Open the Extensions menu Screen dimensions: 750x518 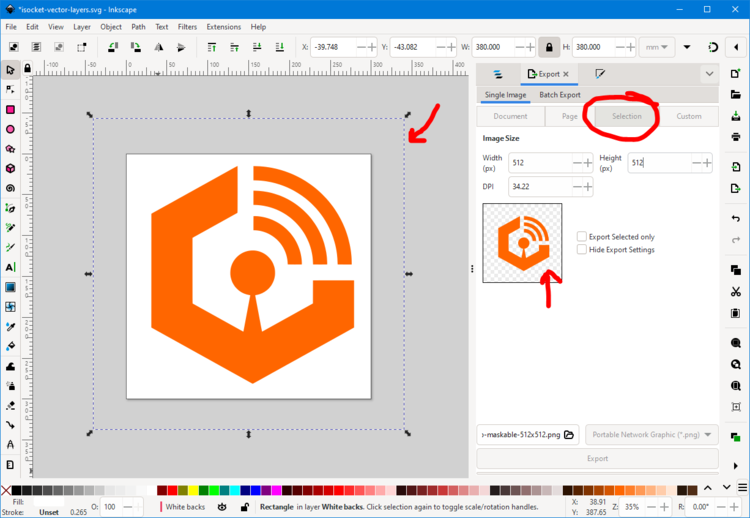click(x=224, y=27)
